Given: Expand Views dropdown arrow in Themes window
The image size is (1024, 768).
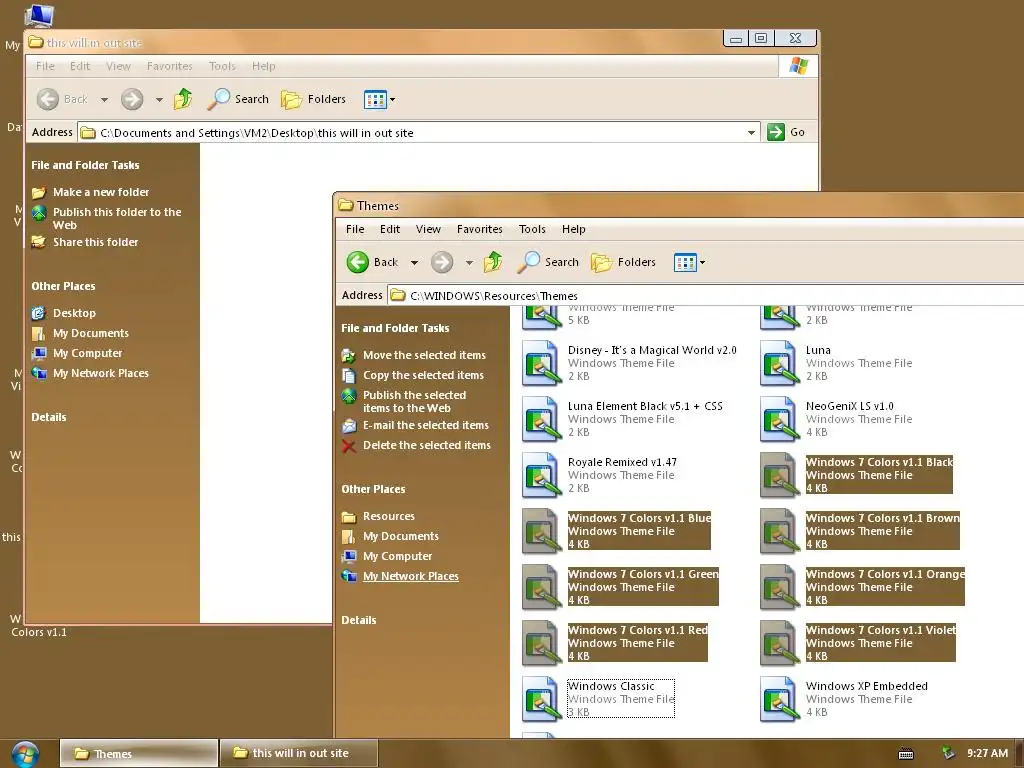Looking at the screenshot, I should click(703, 263).
